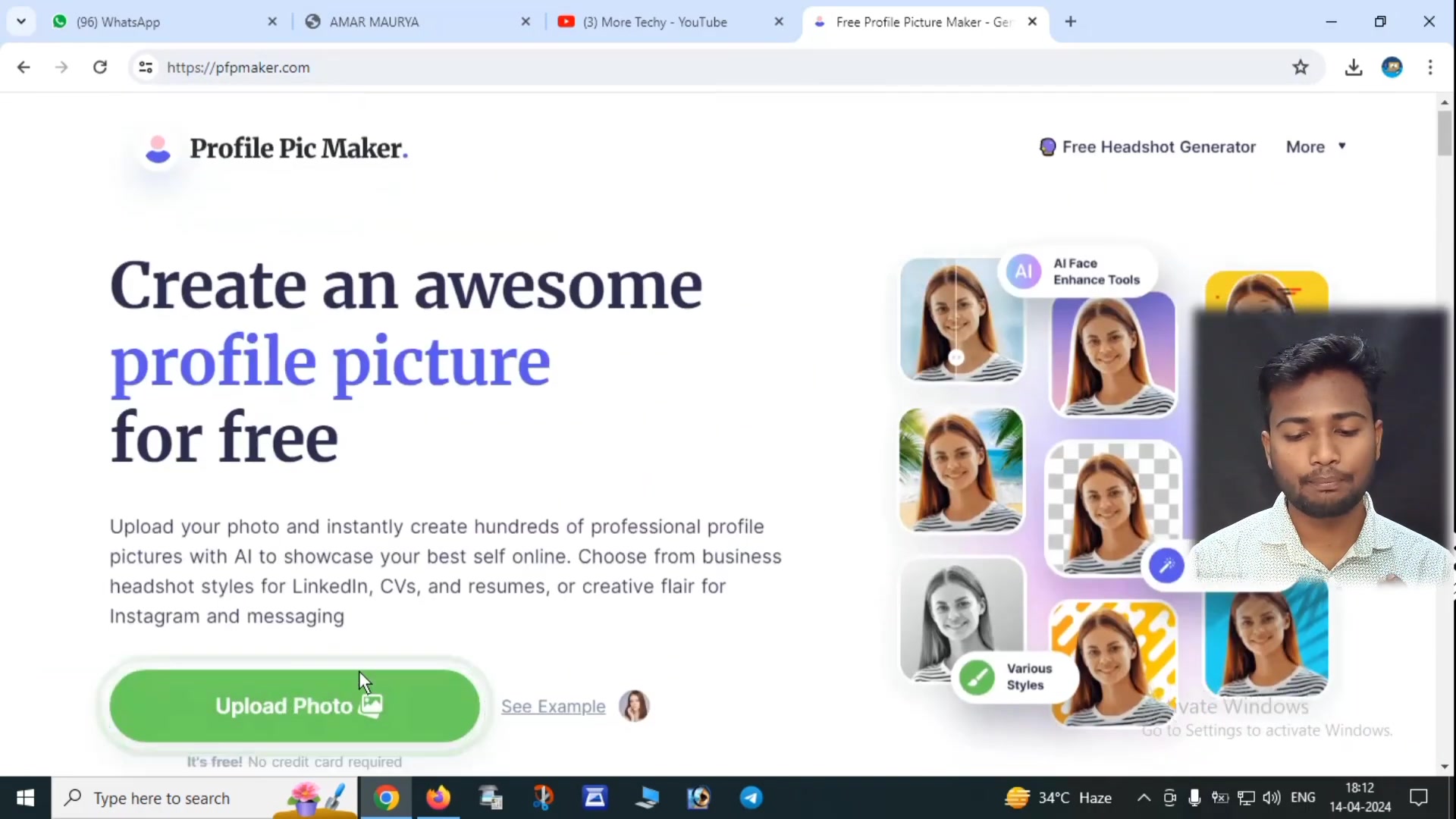Open Telegram from the taskbar
The image size is (1456, 819).
[751, 798]
